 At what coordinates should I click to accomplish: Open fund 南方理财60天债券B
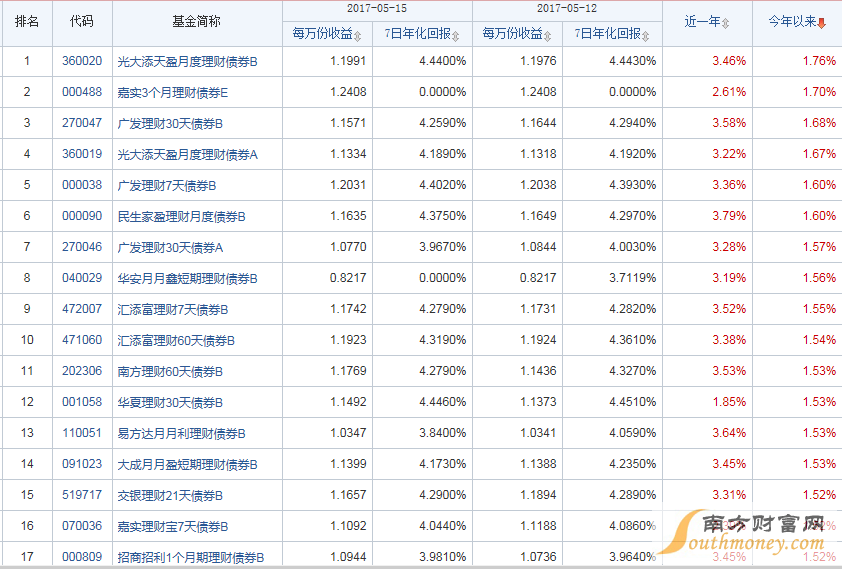[x=170, y=372]
